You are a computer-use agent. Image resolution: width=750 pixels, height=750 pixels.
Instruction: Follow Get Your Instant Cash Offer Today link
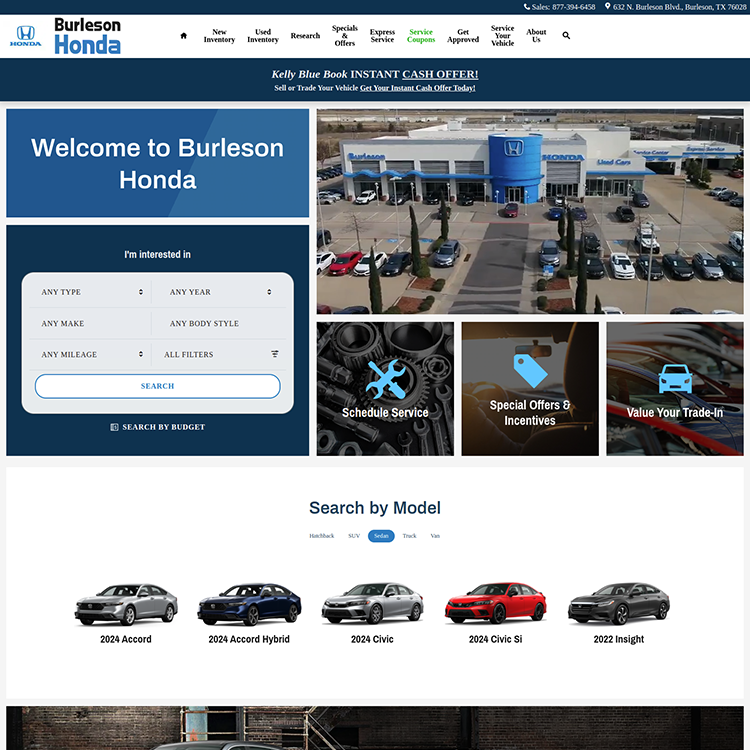[x=418, y=88]
